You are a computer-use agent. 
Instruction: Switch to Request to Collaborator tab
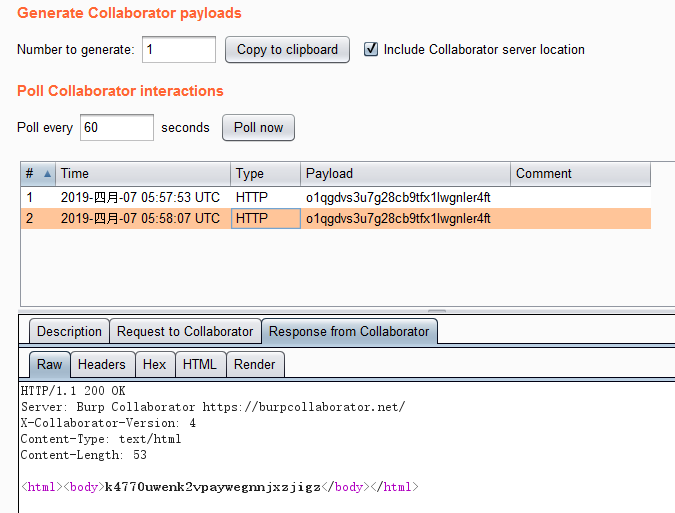click(x=185, y=332)
